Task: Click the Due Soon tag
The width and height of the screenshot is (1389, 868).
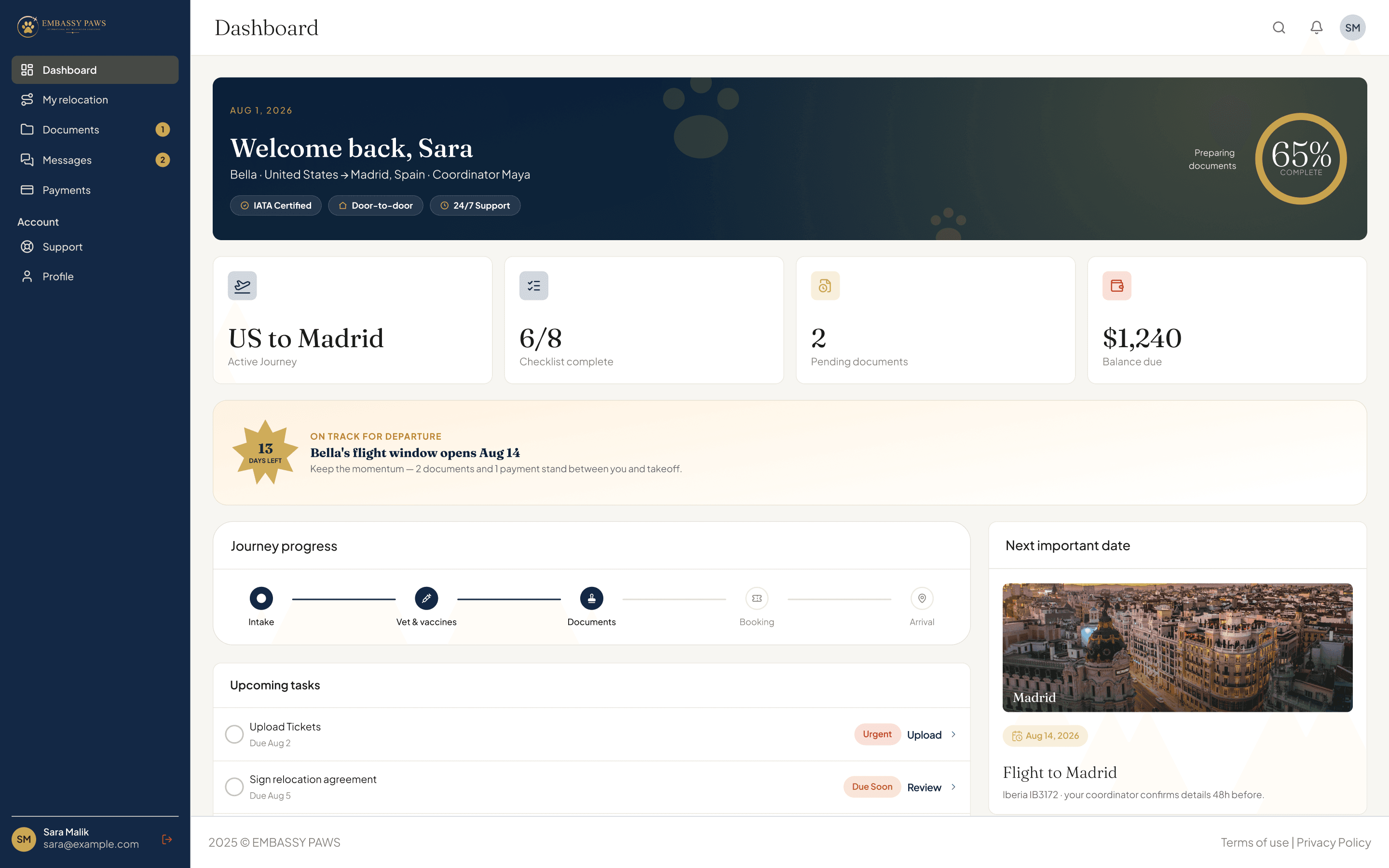Action: (872, 787)
